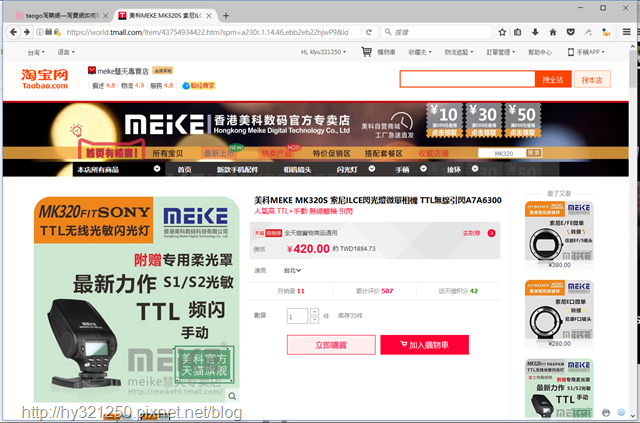Screen dimensions: 640x423
Task: Click the Taobao.com logo
Action: [x=45, y=79]
